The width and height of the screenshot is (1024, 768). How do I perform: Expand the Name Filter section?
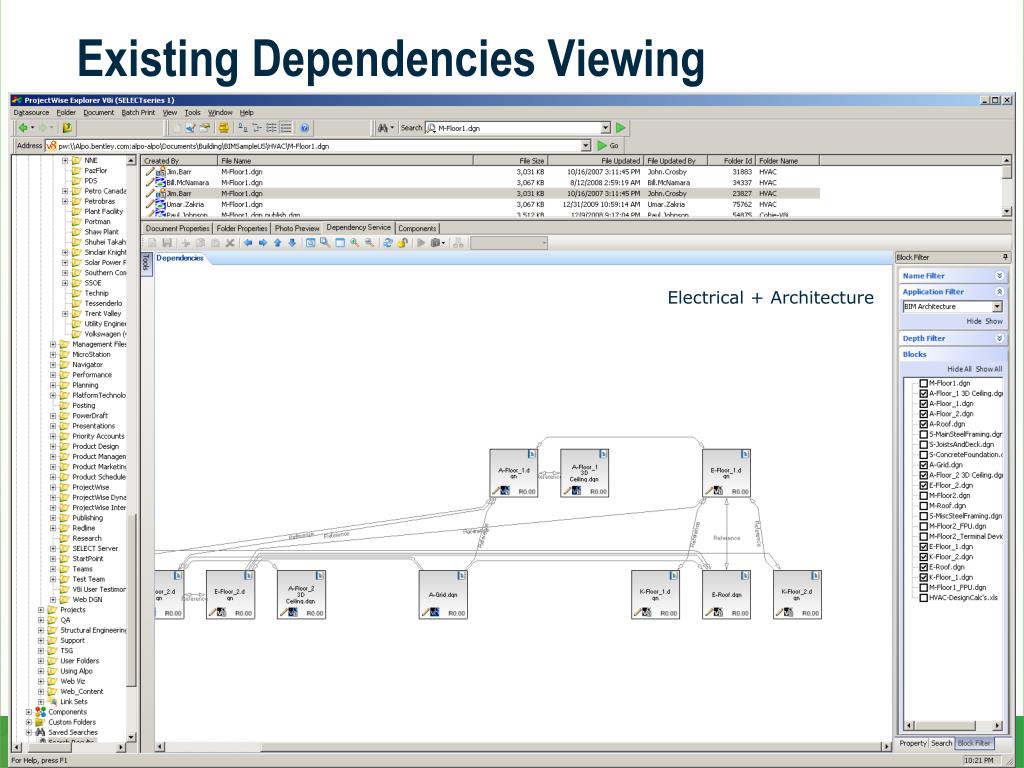[999, 276]
